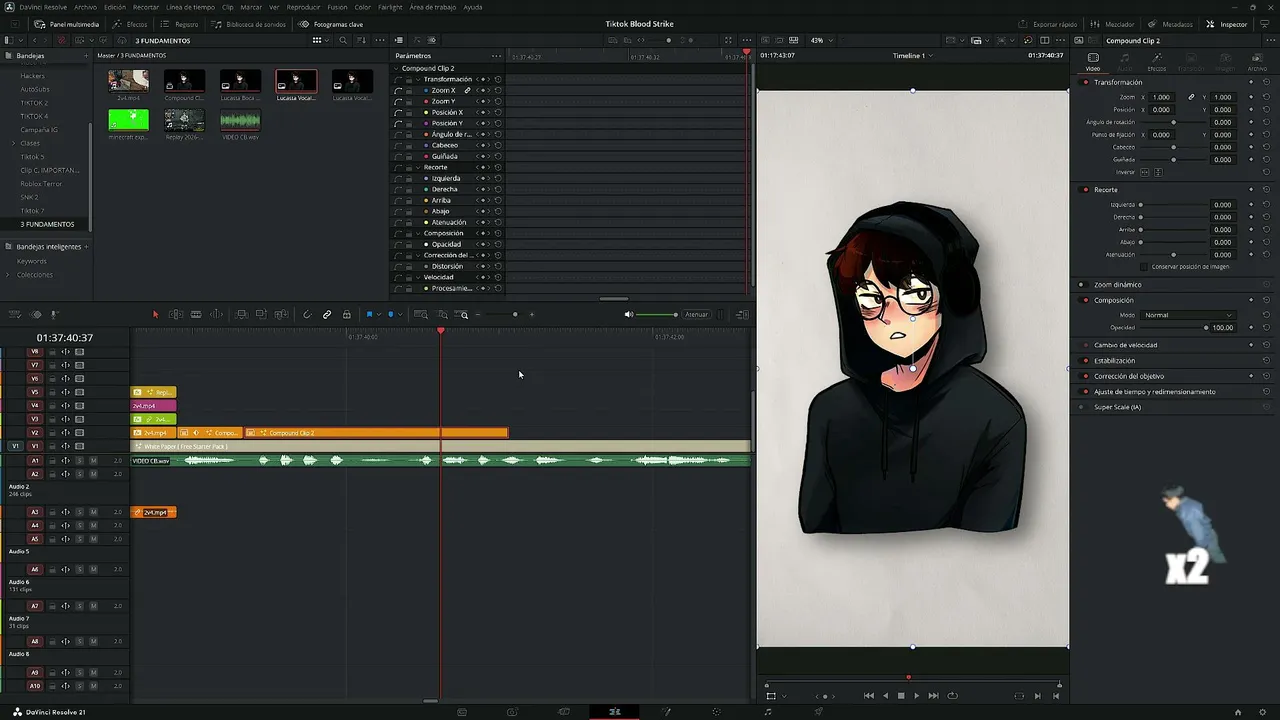Add keyframe for Zoom in Inspector

[1251, 97]
